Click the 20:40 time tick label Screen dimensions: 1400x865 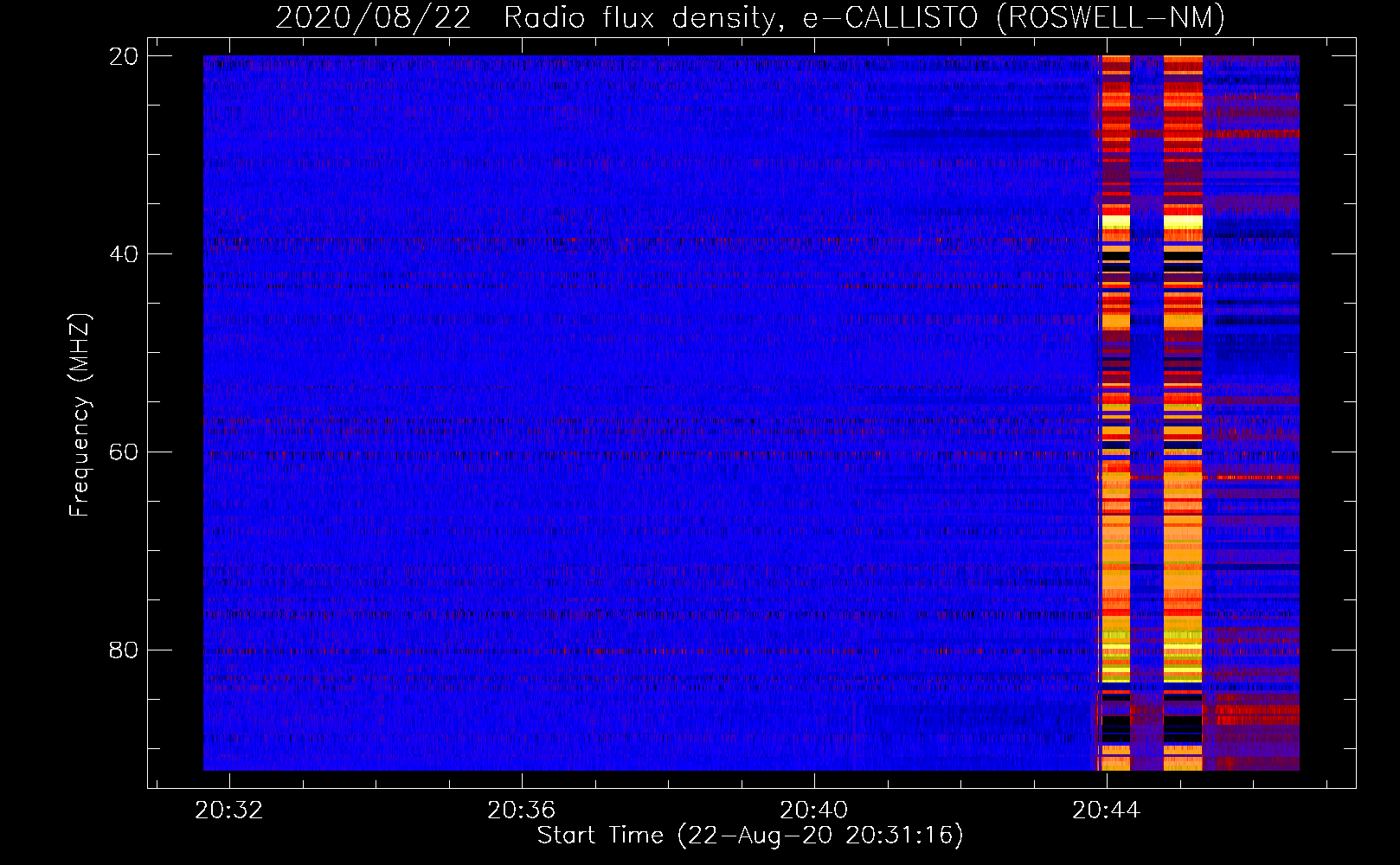(814, 811)
